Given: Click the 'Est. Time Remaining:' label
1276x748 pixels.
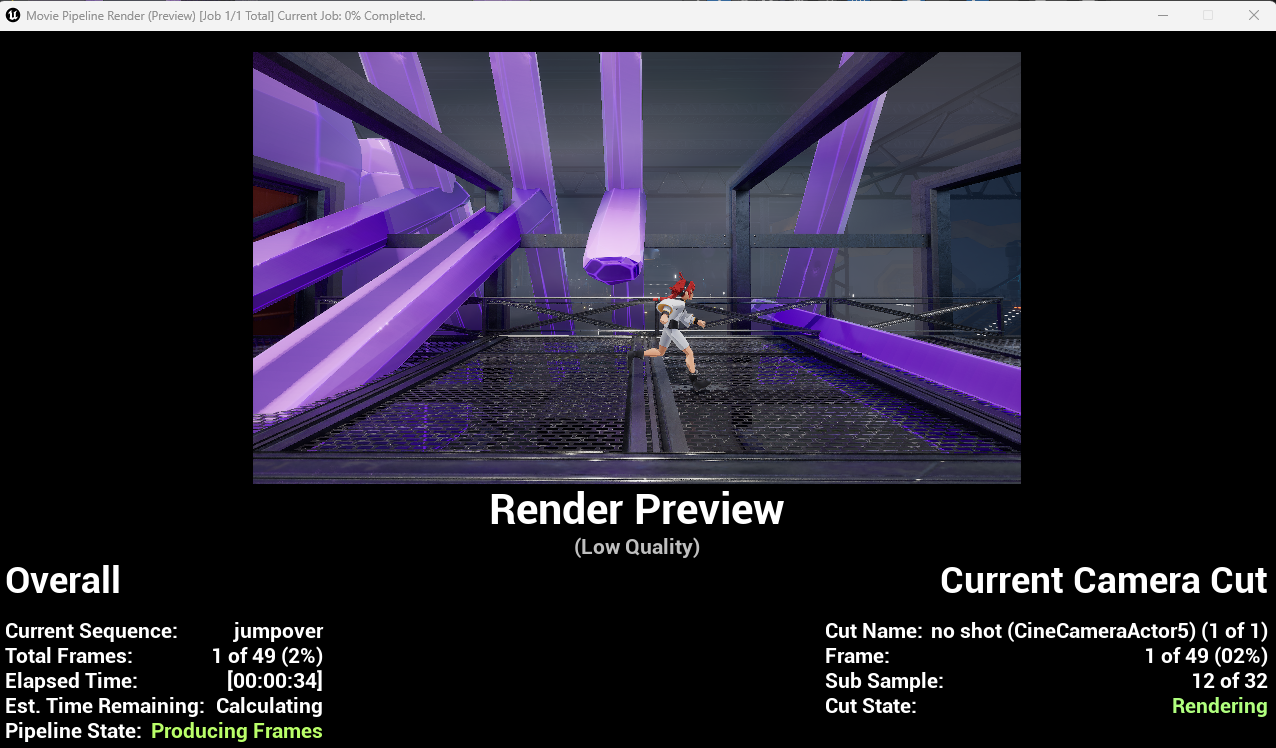Looking at the screenshot, I should click(105, 706).
